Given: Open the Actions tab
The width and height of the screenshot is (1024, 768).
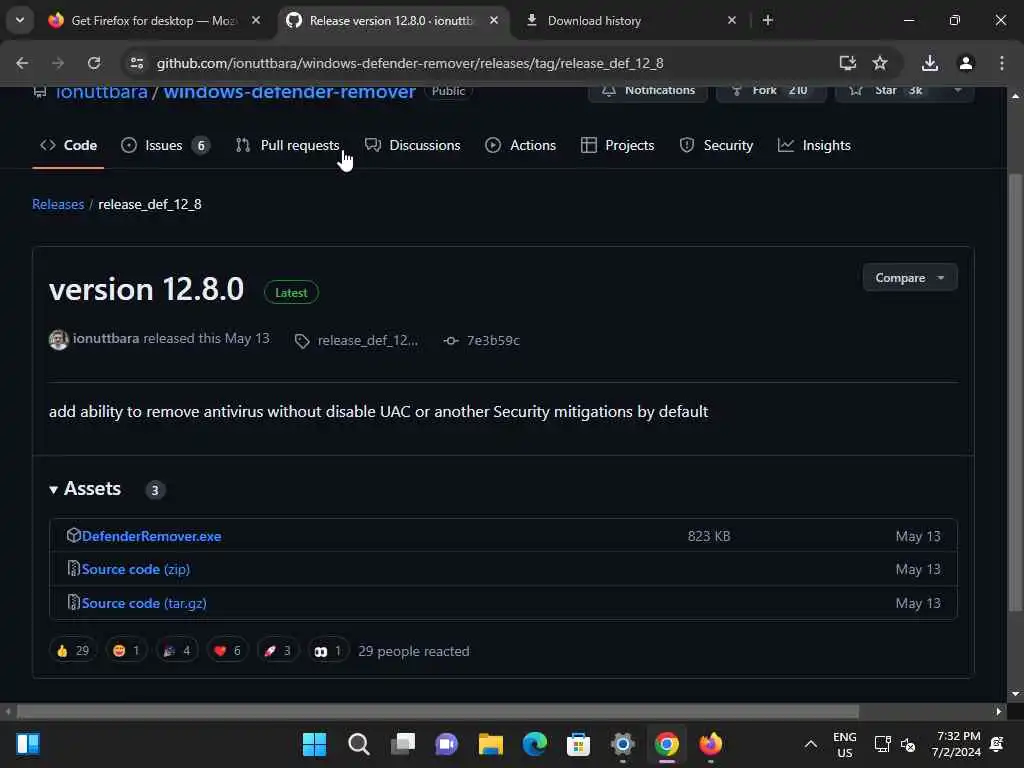Looking at the screenshot, I should (520, 146).
